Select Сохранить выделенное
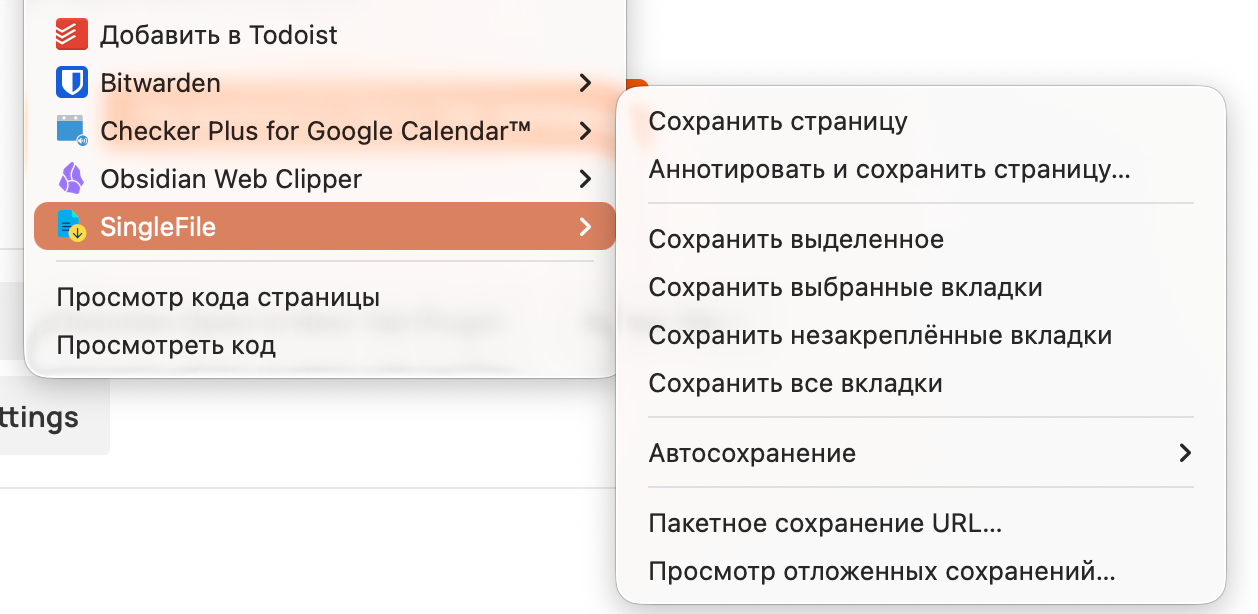Image resolution: width=1258 pixels, height=614 pixels. click(921, 239)
